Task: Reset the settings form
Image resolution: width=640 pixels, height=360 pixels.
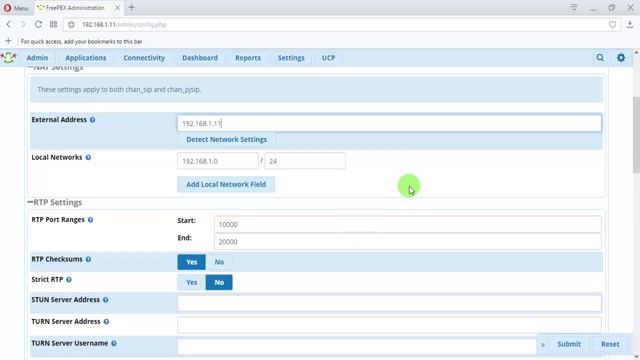Action: 610,344
